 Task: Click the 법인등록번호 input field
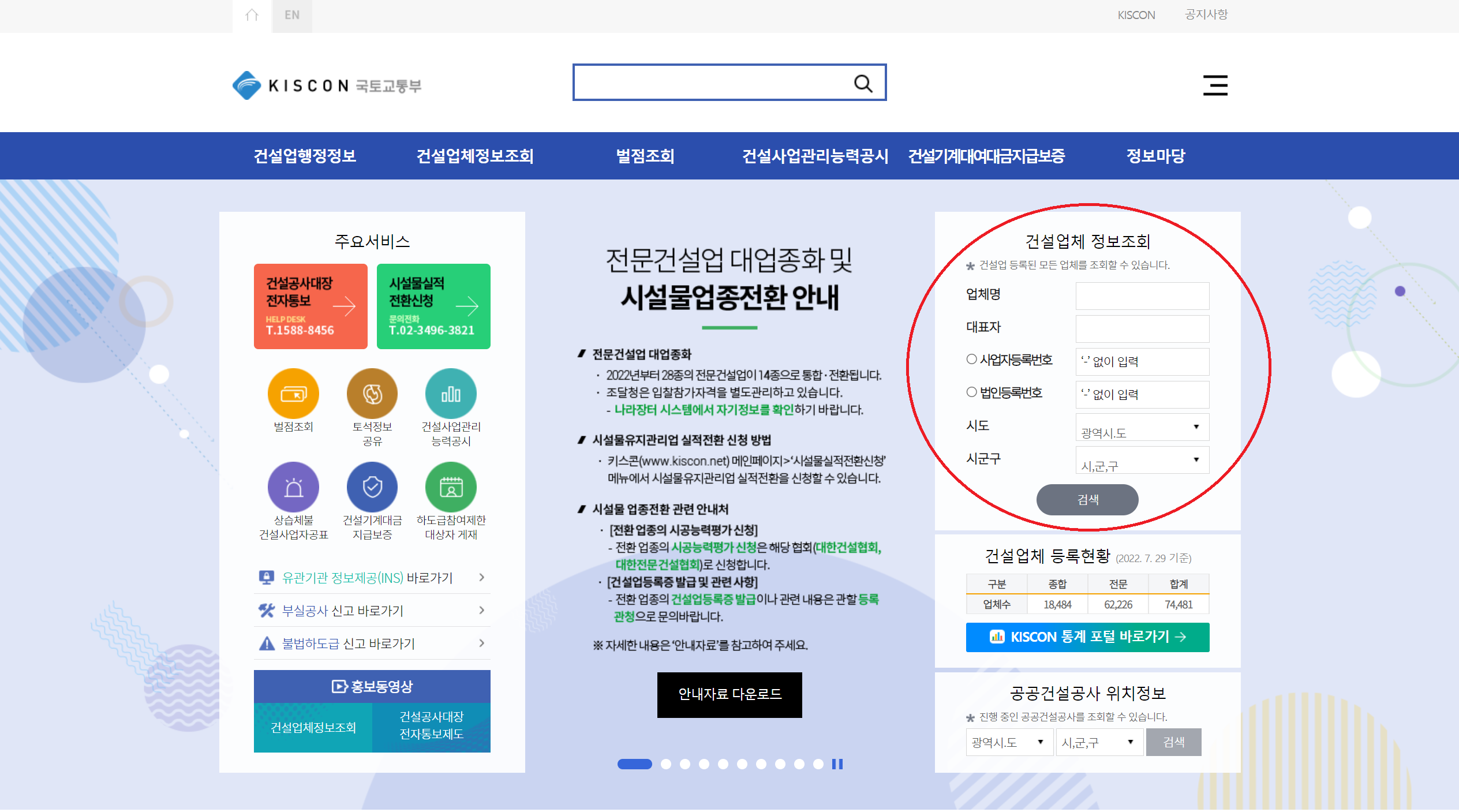click(x=1142, y=394)
